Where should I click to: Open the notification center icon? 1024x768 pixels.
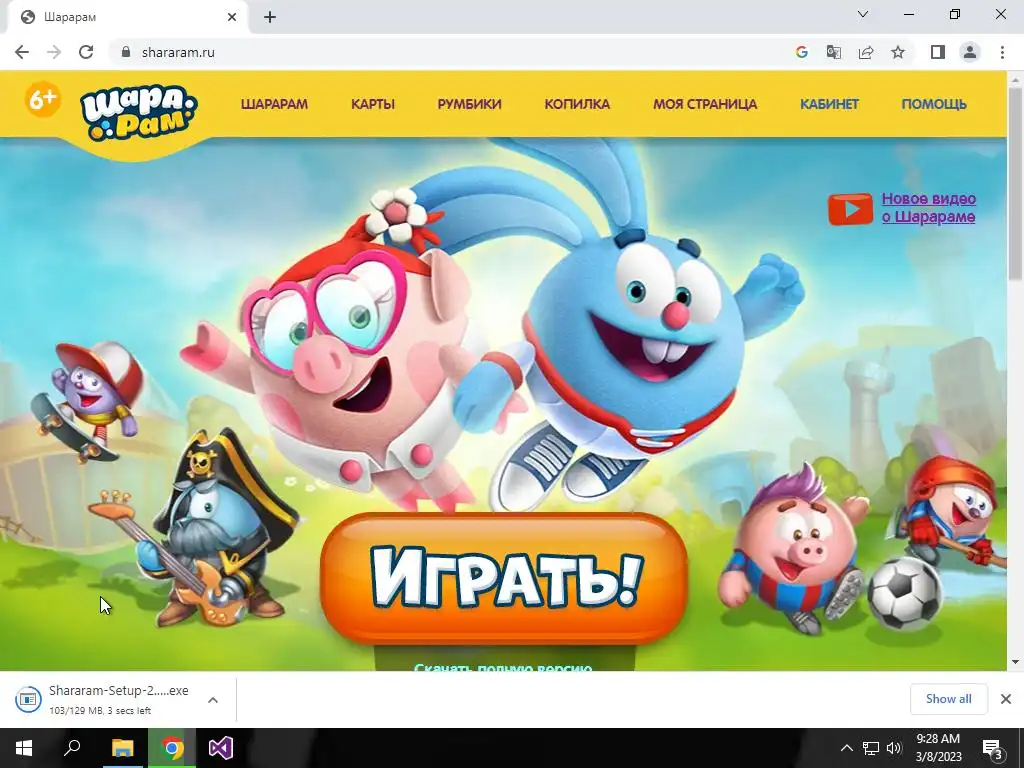pos(992,748)
